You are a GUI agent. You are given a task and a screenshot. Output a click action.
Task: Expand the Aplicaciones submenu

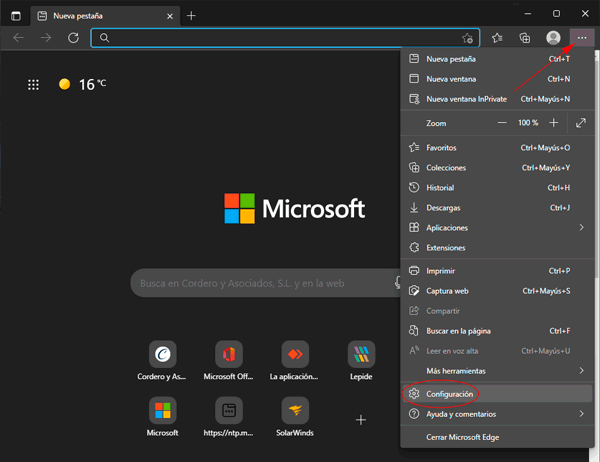point(496,227)
